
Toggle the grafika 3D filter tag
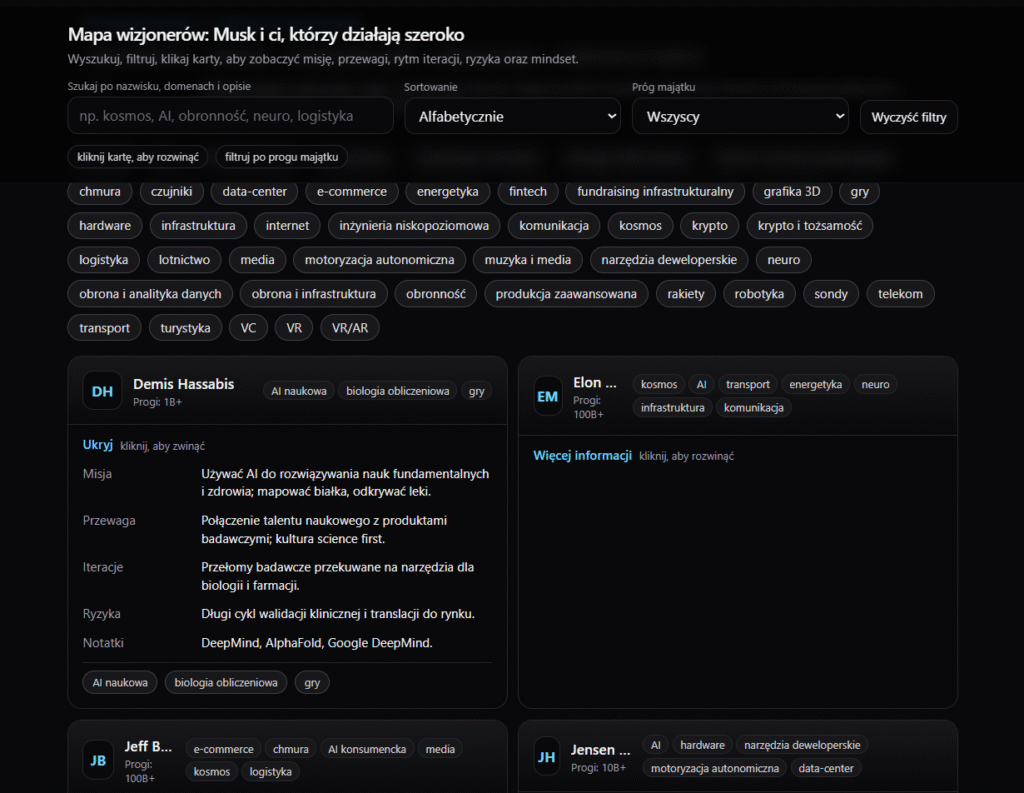tap(792, 191)
